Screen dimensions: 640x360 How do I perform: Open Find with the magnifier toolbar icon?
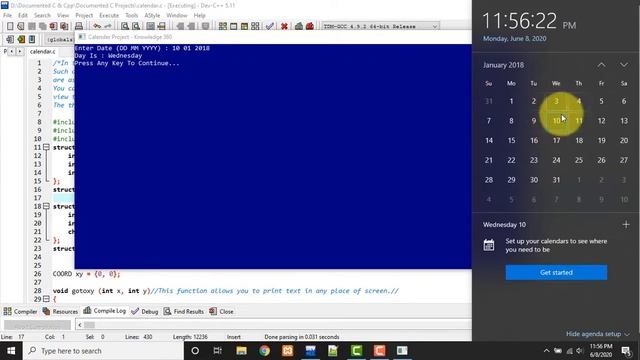click(125, 26)
